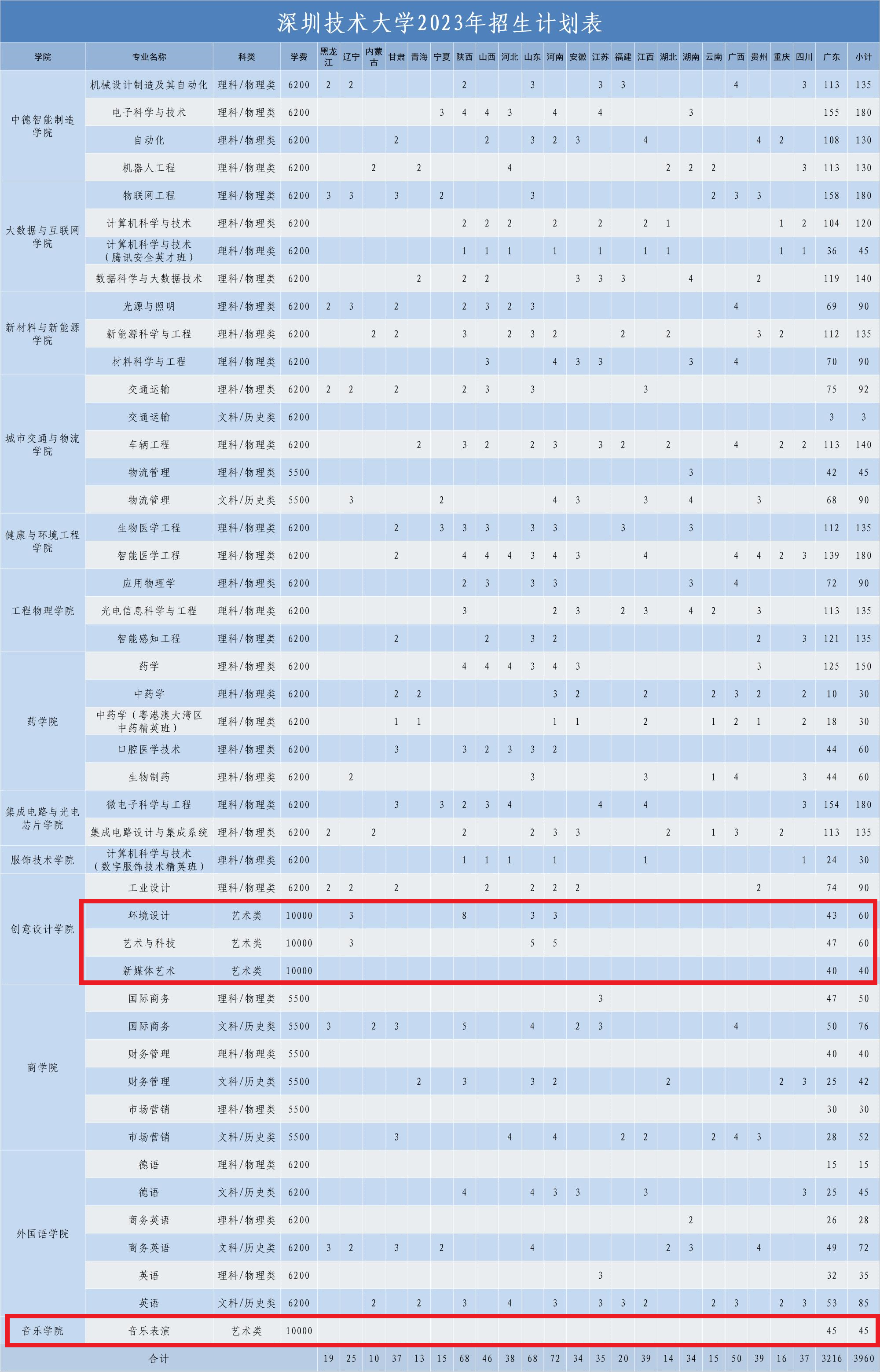Click the major 智能感知工程

point(149,638)
